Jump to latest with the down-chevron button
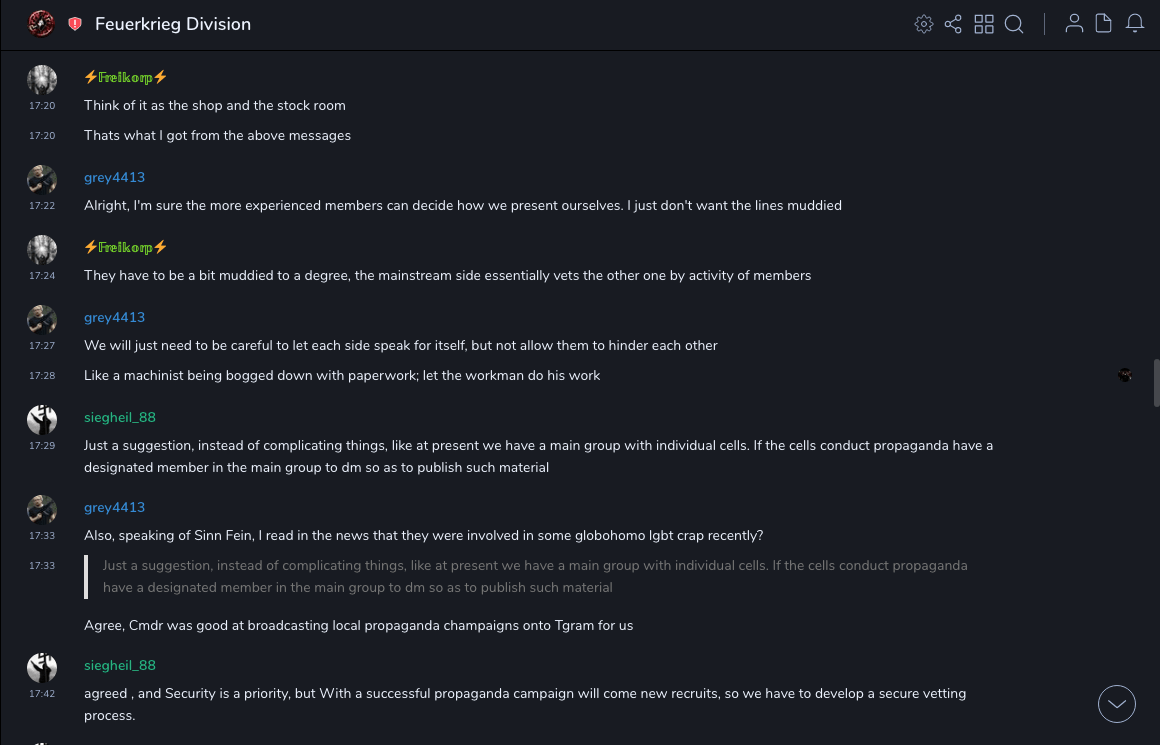This screenshot has width=1160, height=745. tap(1117, 704)
